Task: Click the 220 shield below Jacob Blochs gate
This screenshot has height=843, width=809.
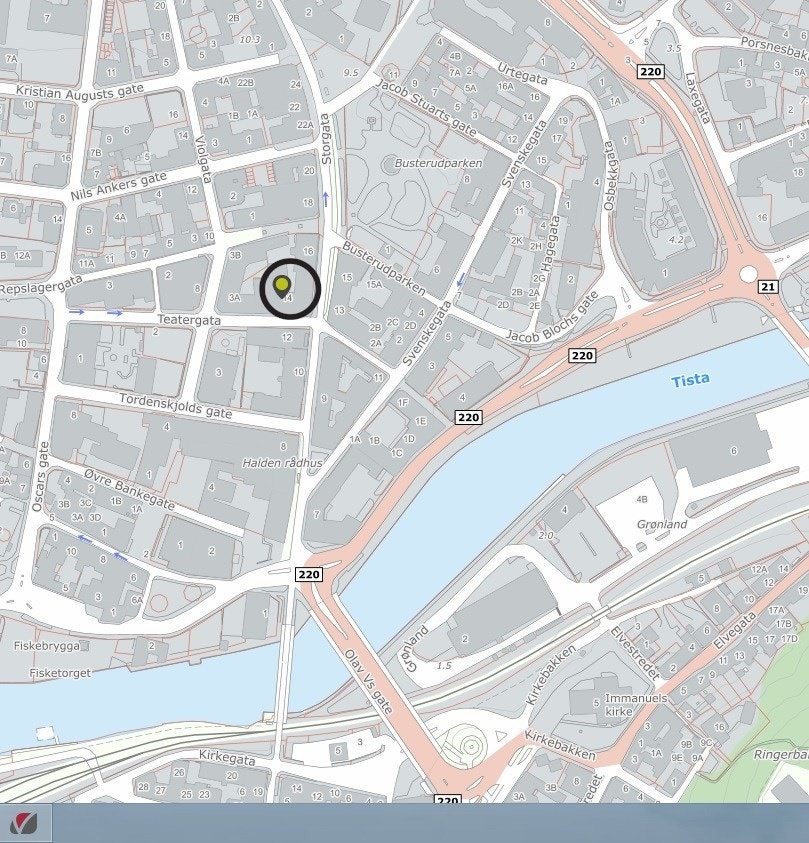Action: click(582, 355)
